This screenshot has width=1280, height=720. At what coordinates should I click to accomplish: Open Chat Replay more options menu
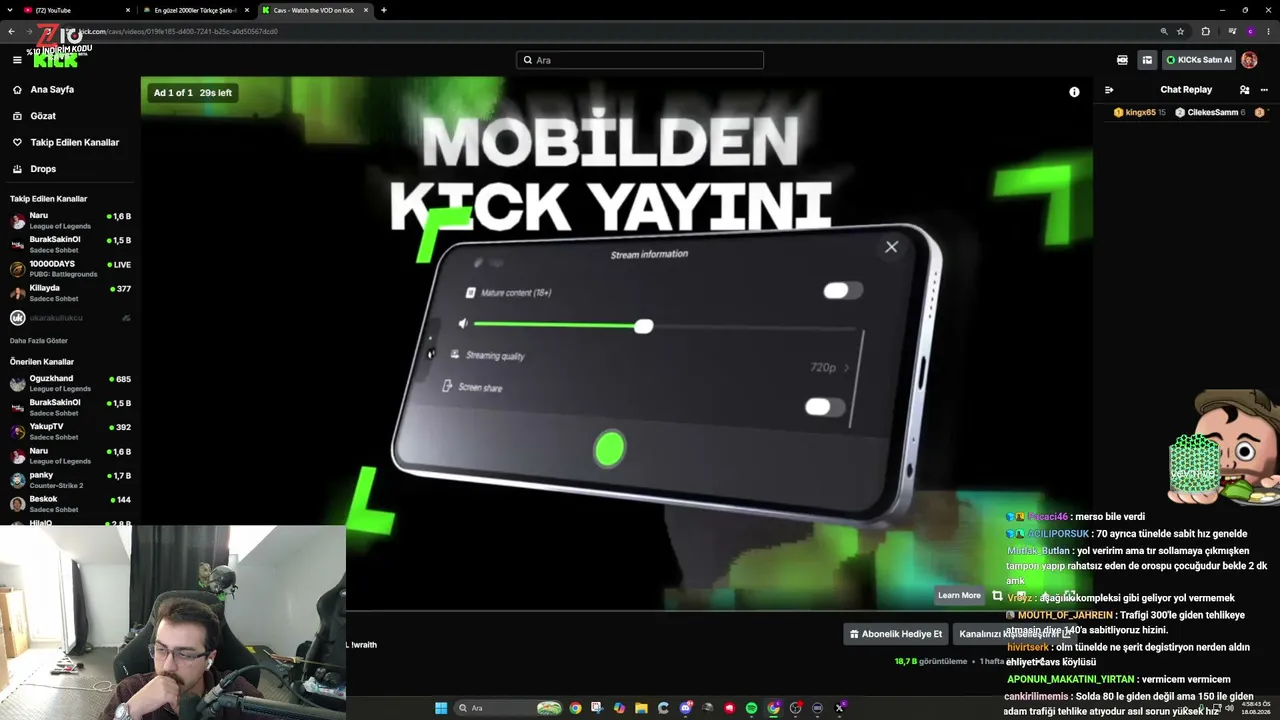coord(1264,90)
